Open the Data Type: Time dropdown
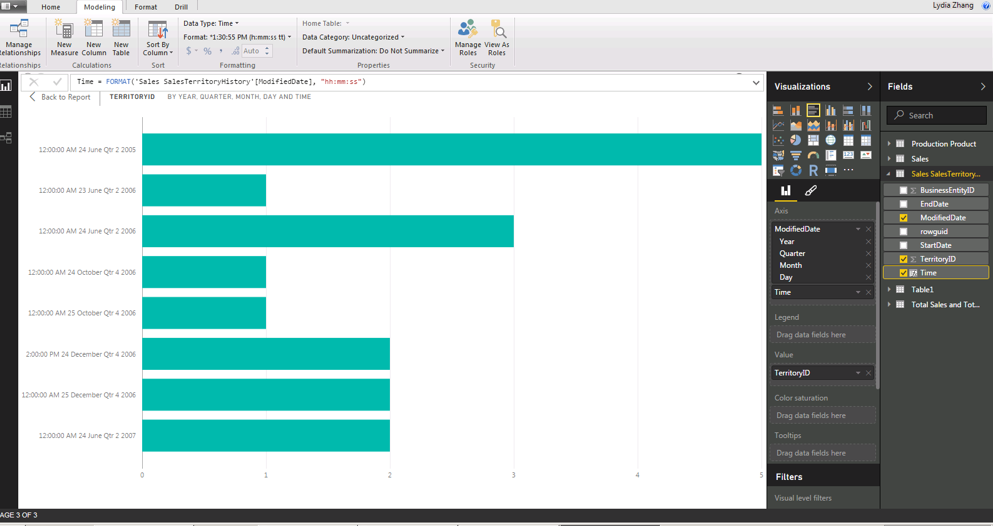This screenshot has width=997, height=526. 211,24
